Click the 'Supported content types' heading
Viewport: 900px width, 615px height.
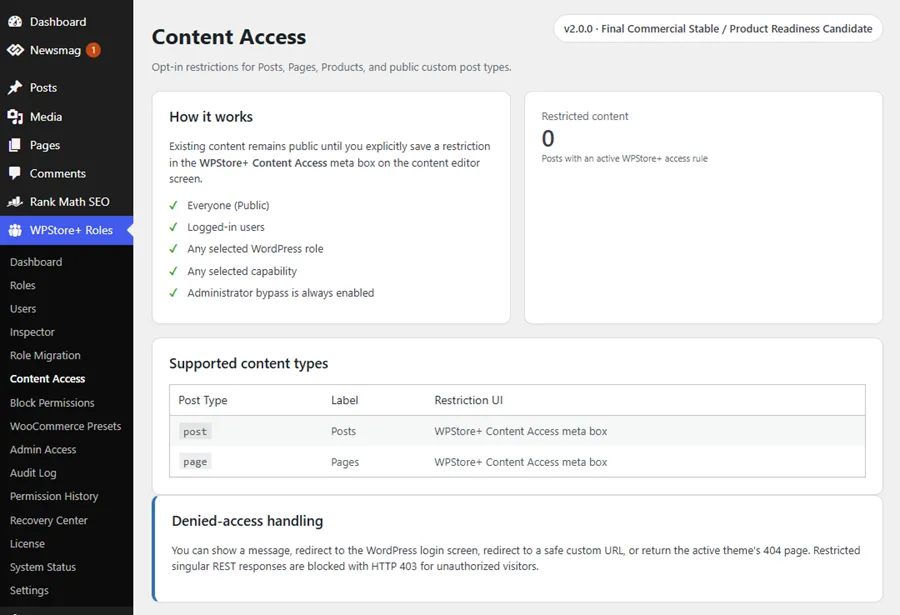[x=249, y=363]
